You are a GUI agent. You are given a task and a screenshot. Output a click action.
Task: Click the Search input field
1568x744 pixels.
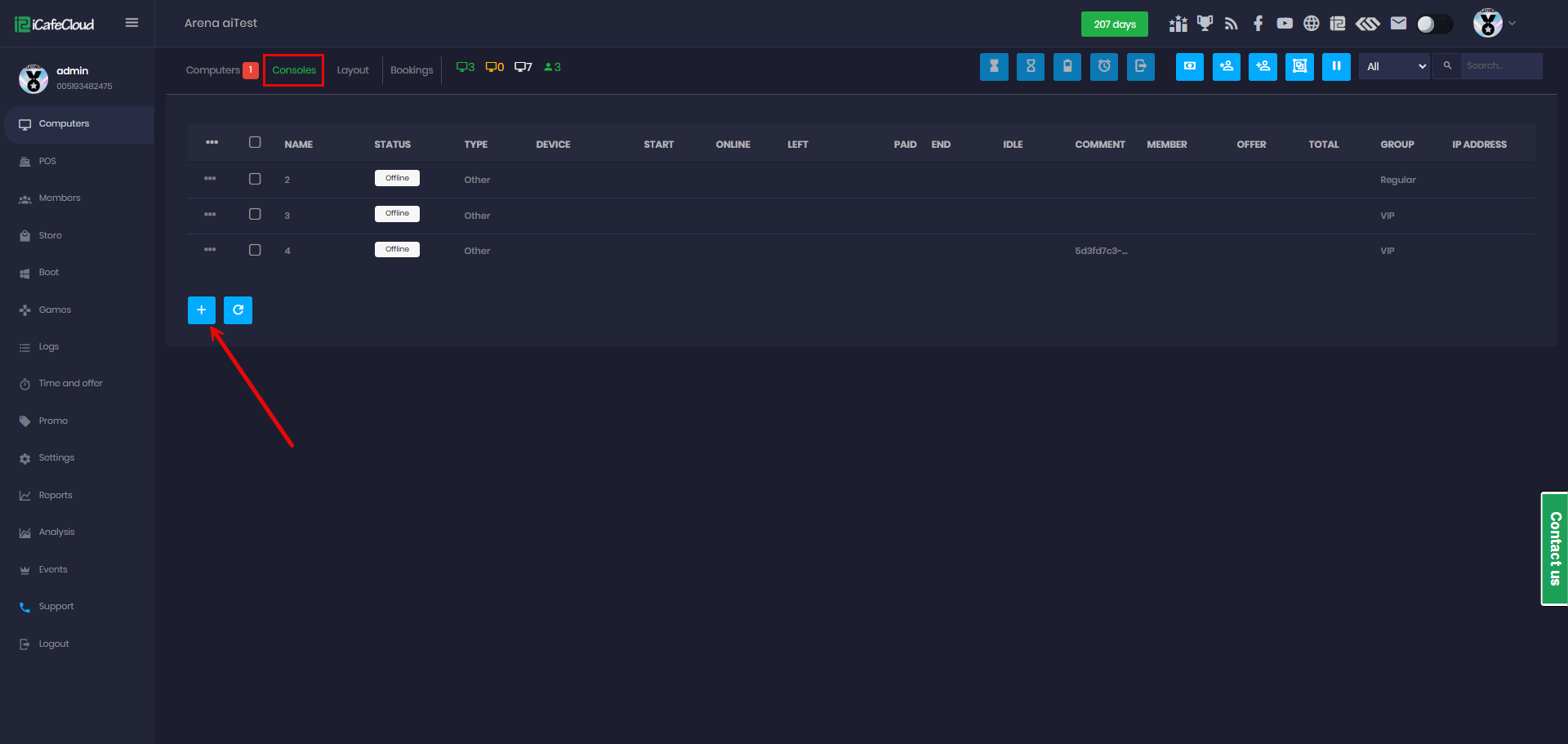click(x=1501, y=66)
